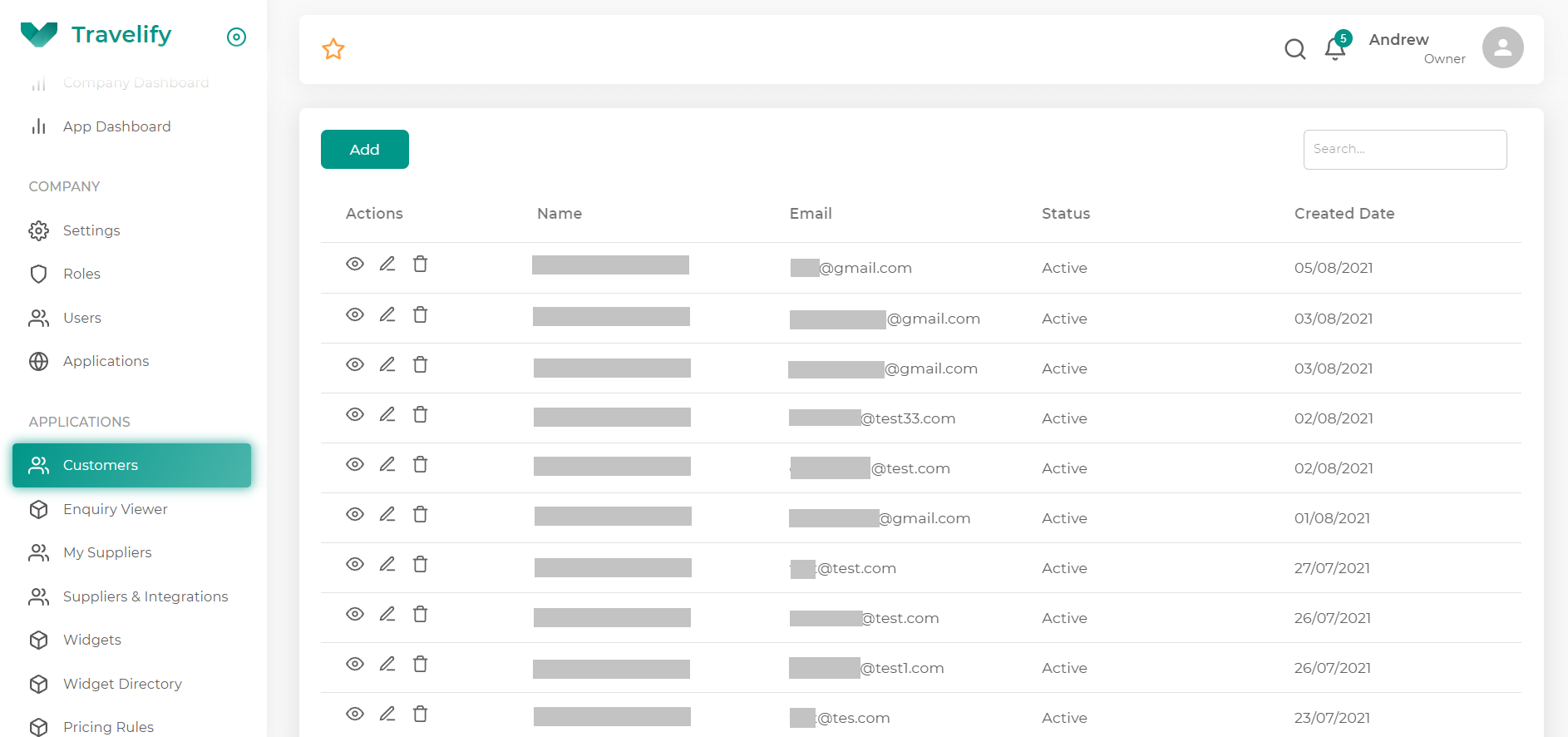View customer with @test1.com email
Viewport: 1568px width, 737px height.
pyautogui.click(x=355, y=664)
